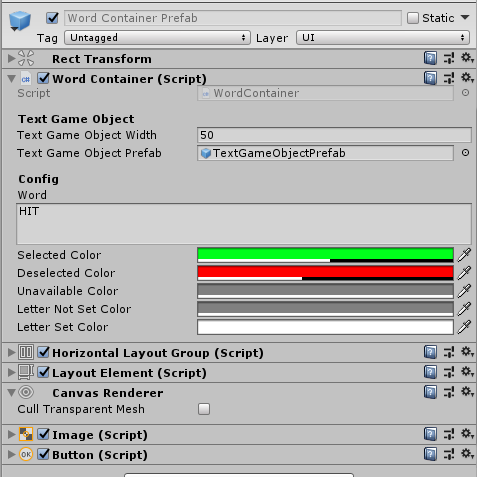Screen dimensions: 477x477
Task: Open Rect Transform gear settings menu
Action: [467, 58]
